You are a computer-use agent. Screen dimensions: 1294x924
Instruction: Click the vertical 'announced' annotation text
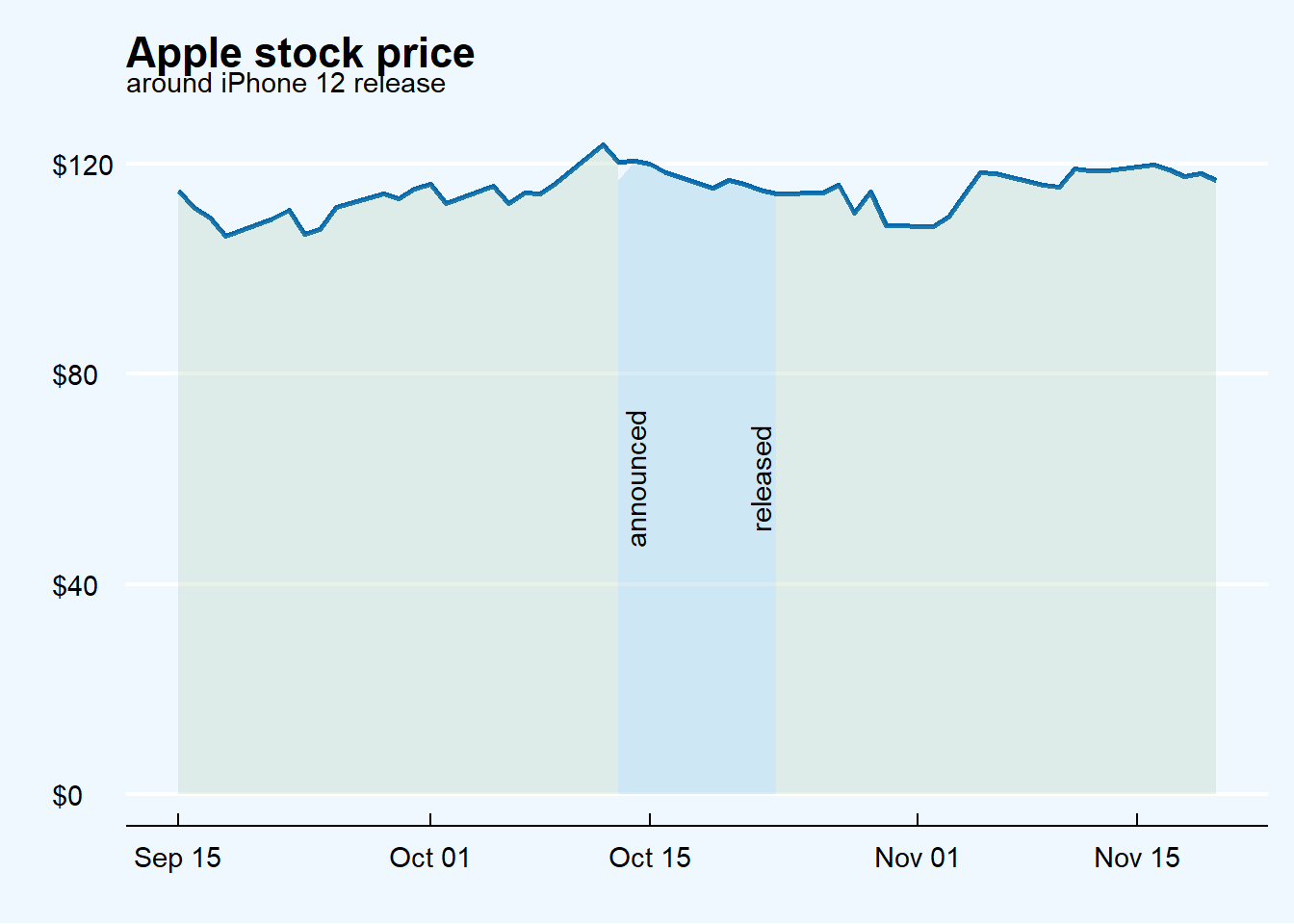click(x=637, y=478)
